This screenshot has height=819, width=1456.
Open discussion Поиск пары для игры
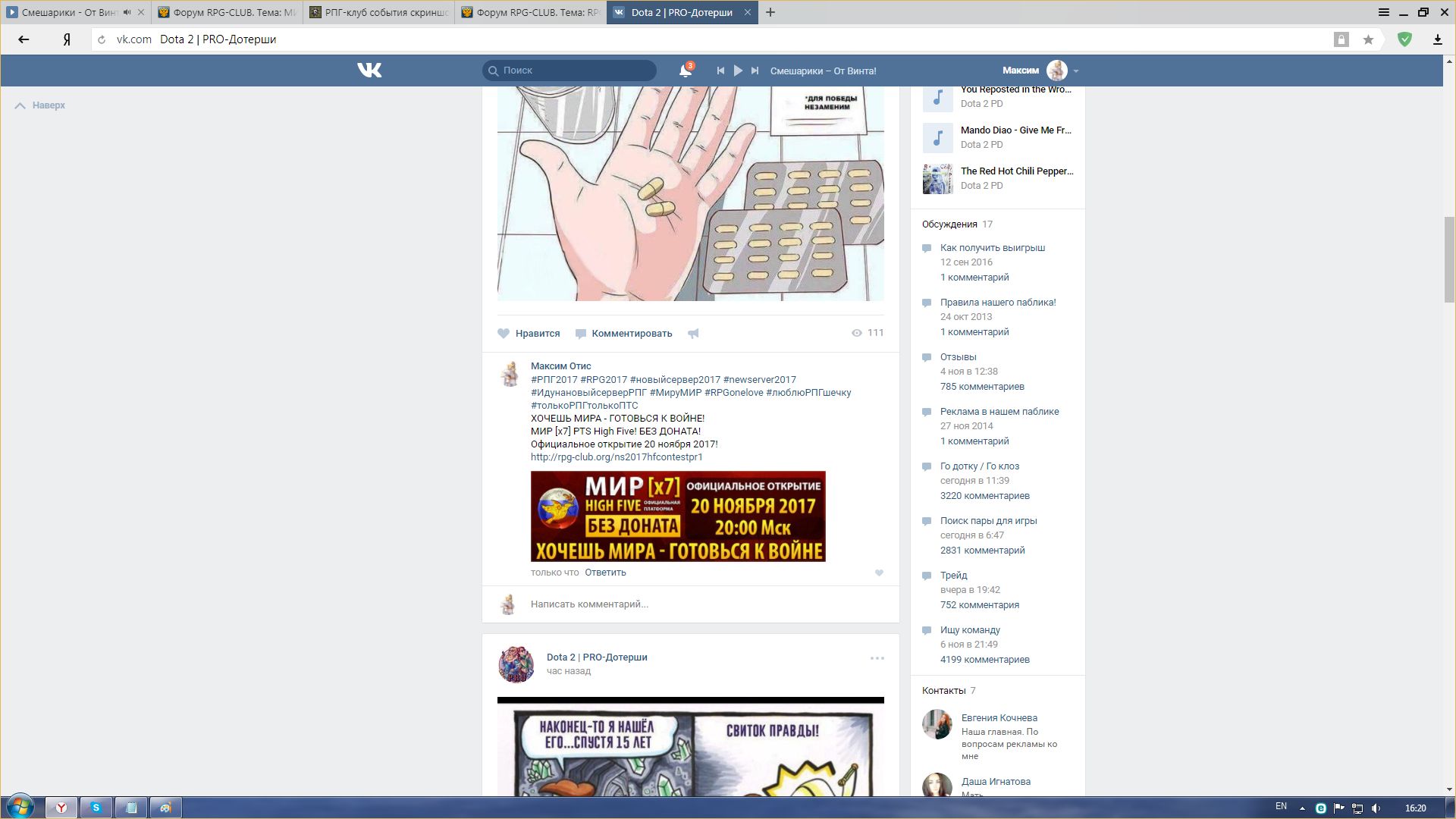pos(989,521)
